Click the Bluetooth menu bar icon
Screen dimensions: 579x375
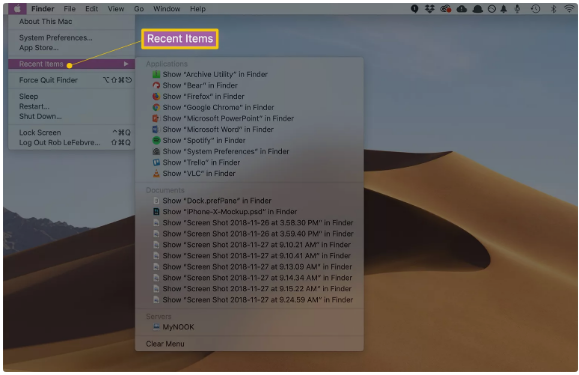pos(553,8)
